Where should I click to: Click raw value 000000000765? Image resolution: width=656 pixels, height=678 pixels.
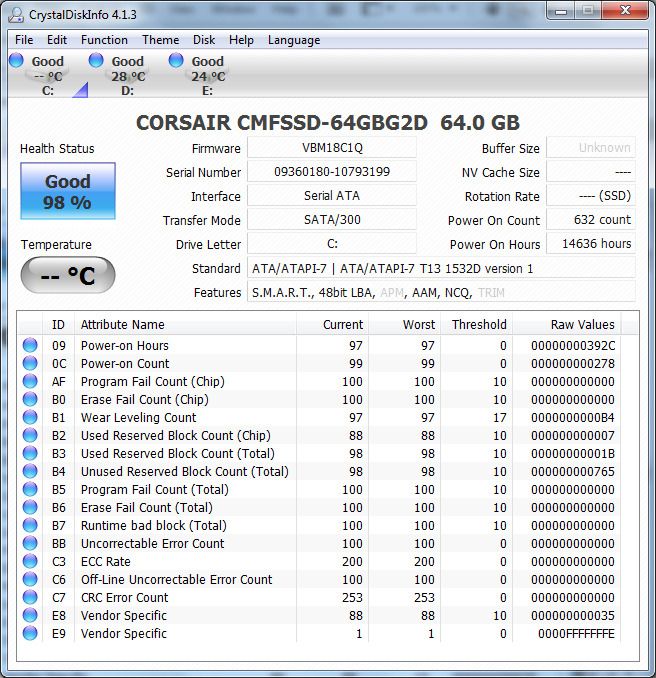[573, 471]
